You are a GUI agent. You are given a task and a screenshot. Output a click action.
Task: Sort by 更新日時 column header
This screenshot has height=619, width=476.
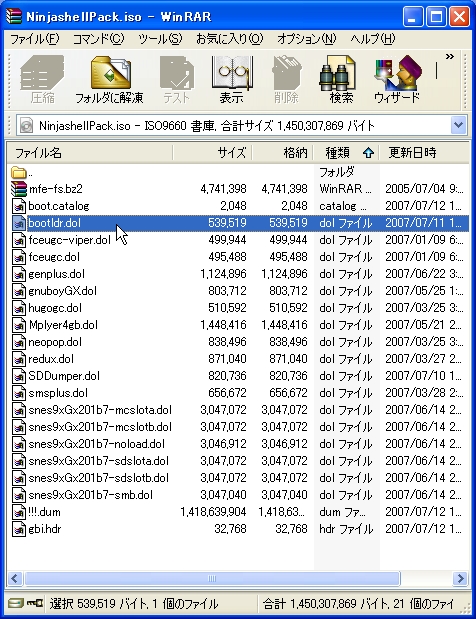424,153
